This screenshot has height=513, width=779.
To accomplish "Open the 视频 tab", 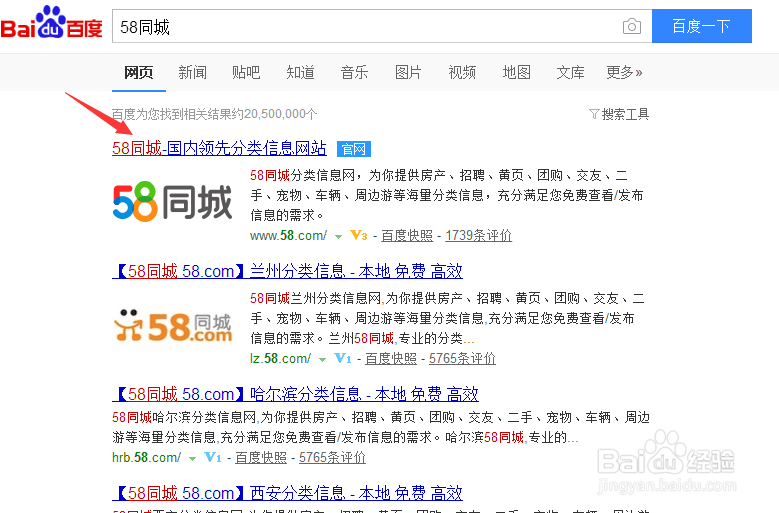I will pos(462,73).
